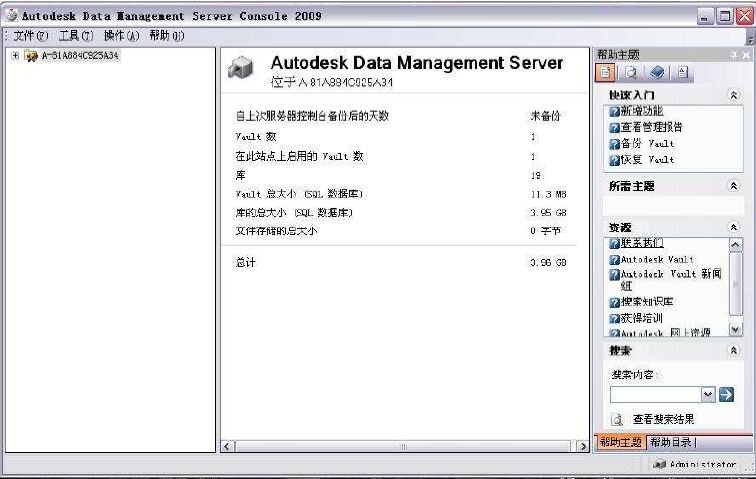Screen dimensions: 756x479
Task: Open the 搜索内容 dropdown arrow
Action: click(x=707, y=395)
